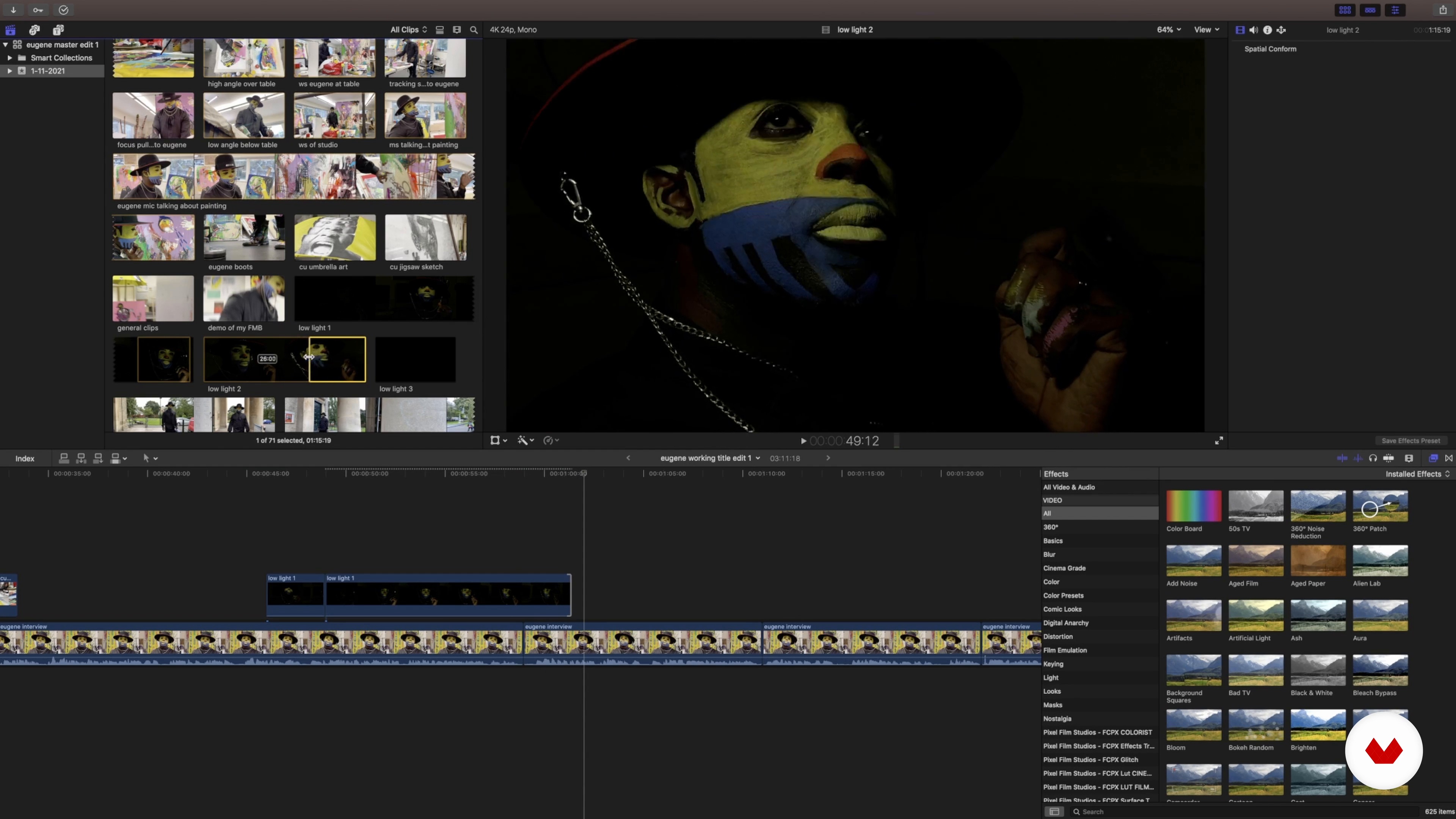Open timeline clip appearance icon
1456x819 pixels.
1409,458
